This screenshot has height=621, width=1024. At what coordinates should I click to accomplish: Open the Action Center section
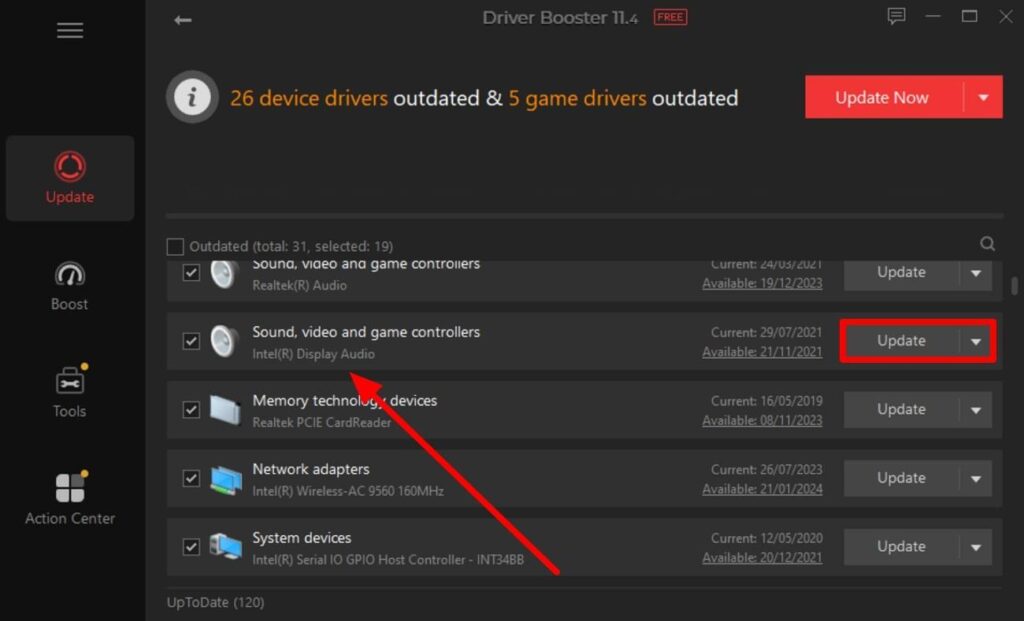coord(70,498)
